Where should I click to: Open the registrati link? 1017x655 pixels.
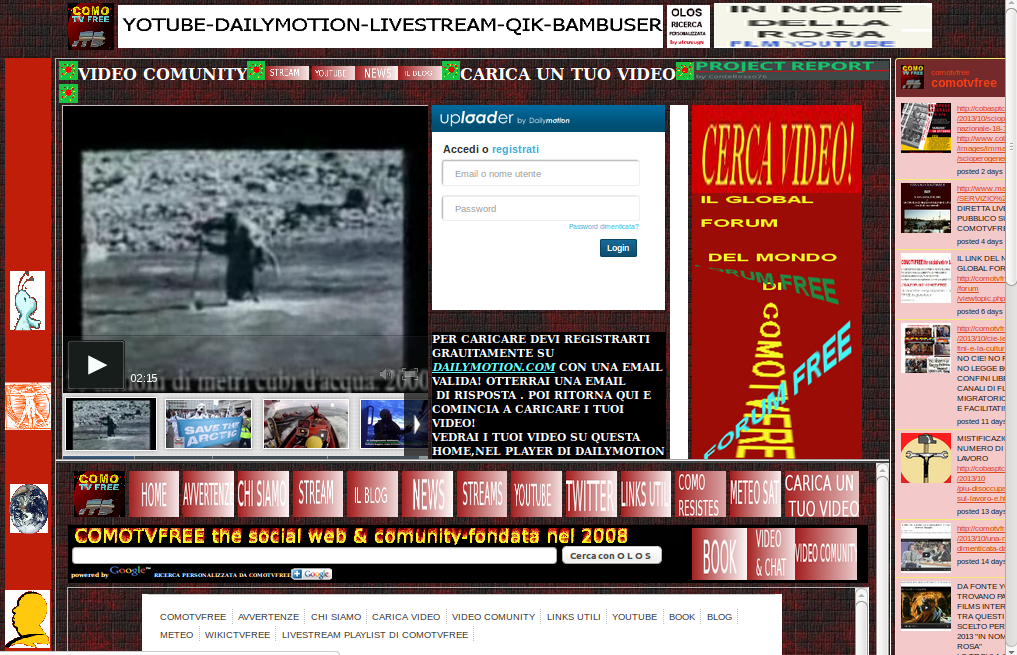[x=515, y=149]
